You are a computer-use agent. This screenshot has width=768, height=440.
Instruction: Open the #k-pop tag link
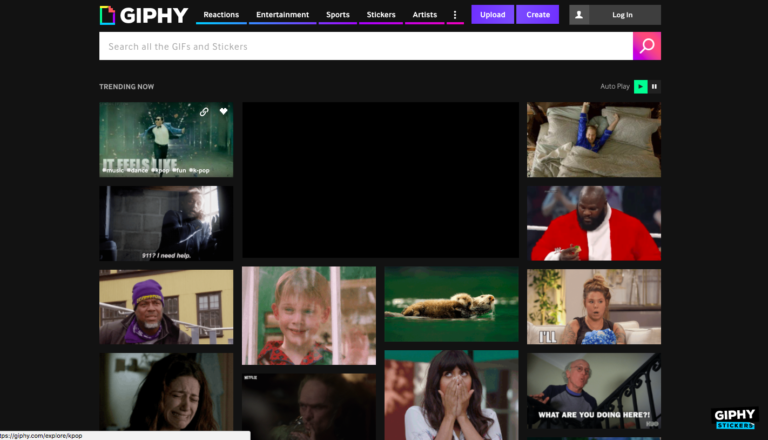(x=199, y=171)
